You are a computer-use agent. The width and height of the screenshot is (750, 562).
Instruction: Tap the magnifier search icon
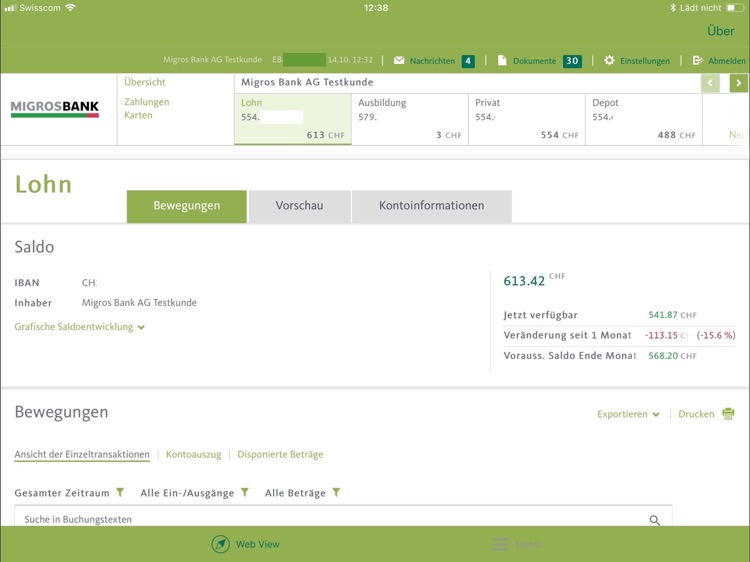[654, 520]
